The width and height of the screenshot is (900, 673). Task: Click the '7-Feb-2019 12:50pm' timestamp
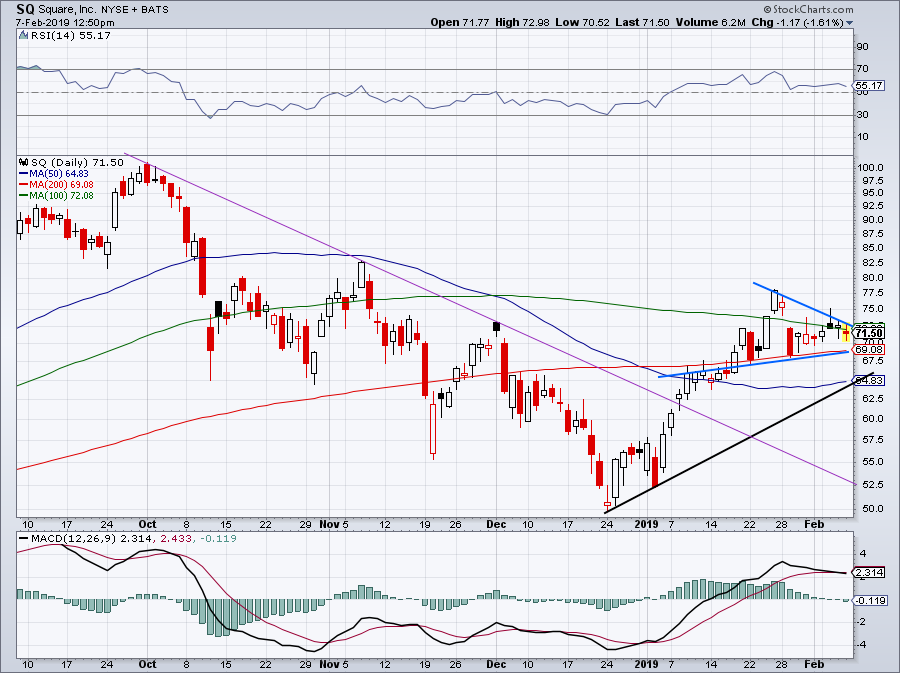[x=65, y=23]
